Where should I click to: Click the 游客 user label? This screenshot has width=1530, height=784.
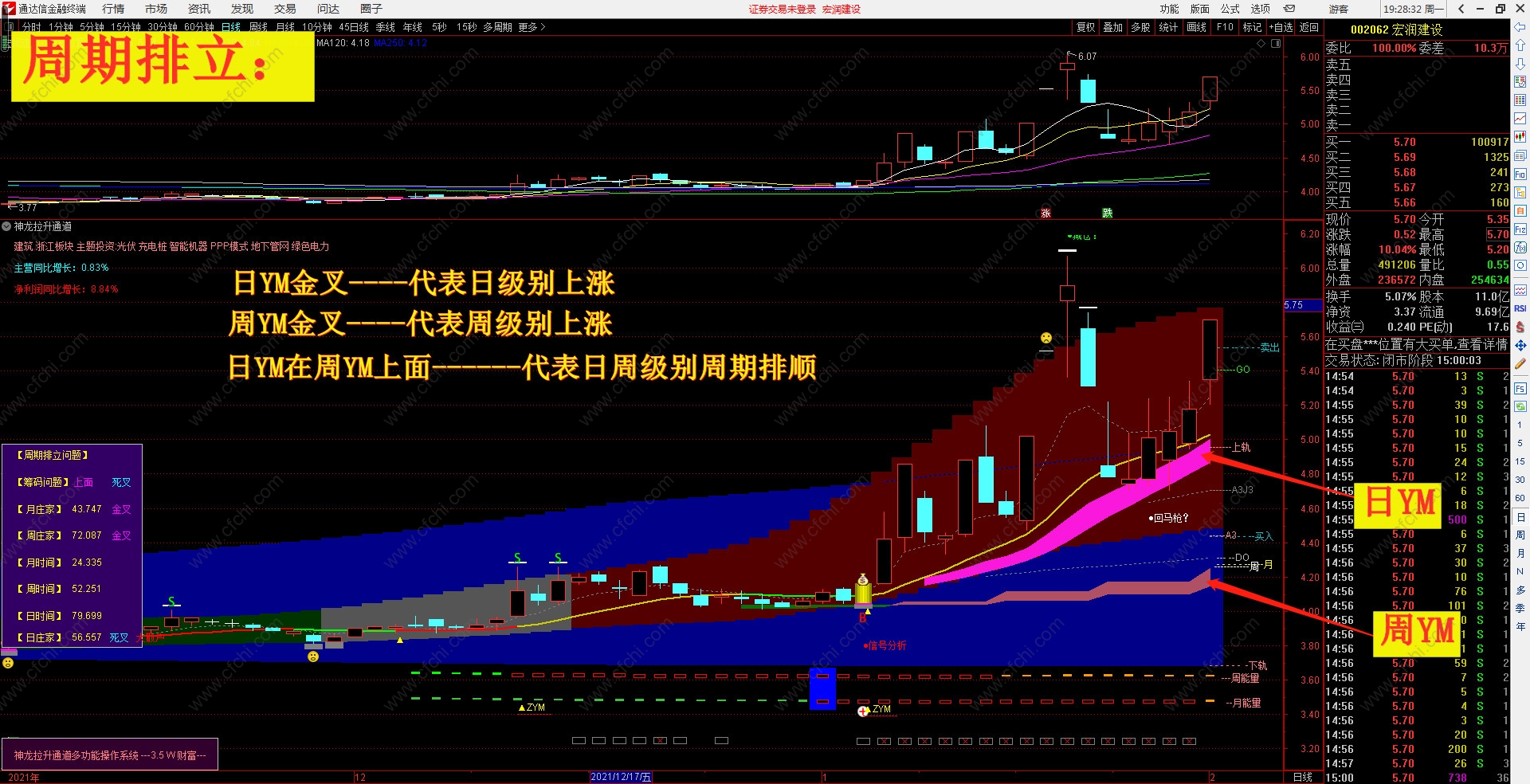[x=1339, y=9]
